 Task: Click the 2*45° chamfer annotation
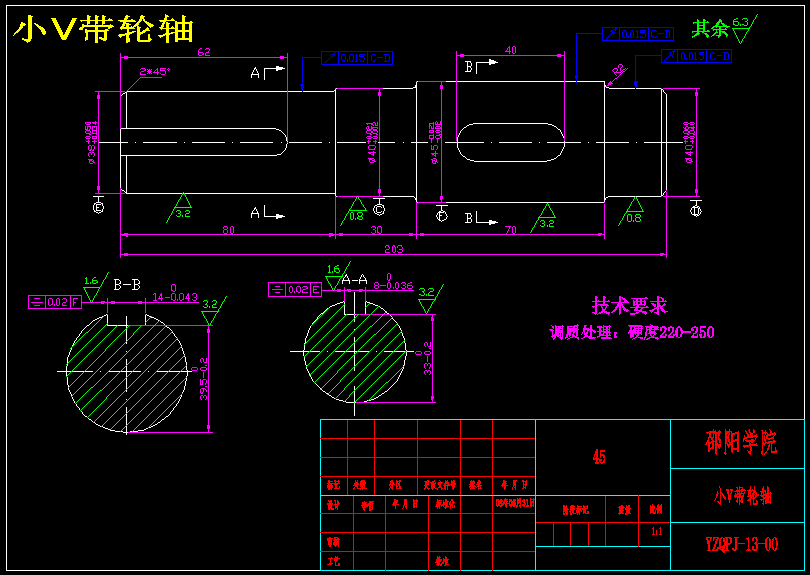pyautogui.click(x=155, y=71)
